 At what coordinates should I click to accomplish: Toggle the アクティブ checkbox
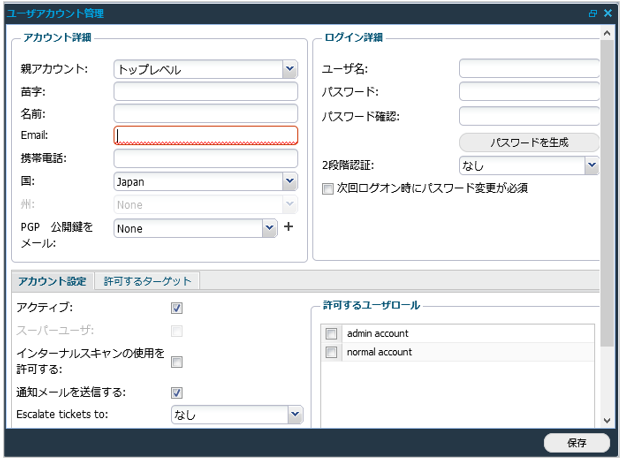tap(177, 308)
